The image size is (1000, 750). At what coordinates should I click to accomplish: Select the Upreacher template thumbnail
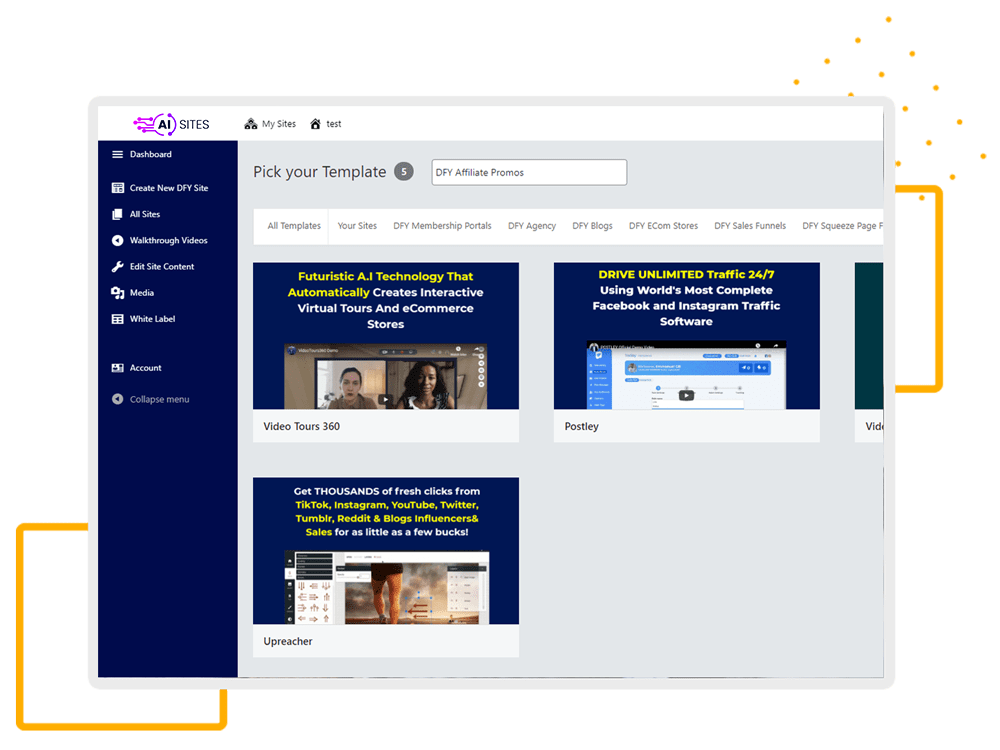coord(386,550)
